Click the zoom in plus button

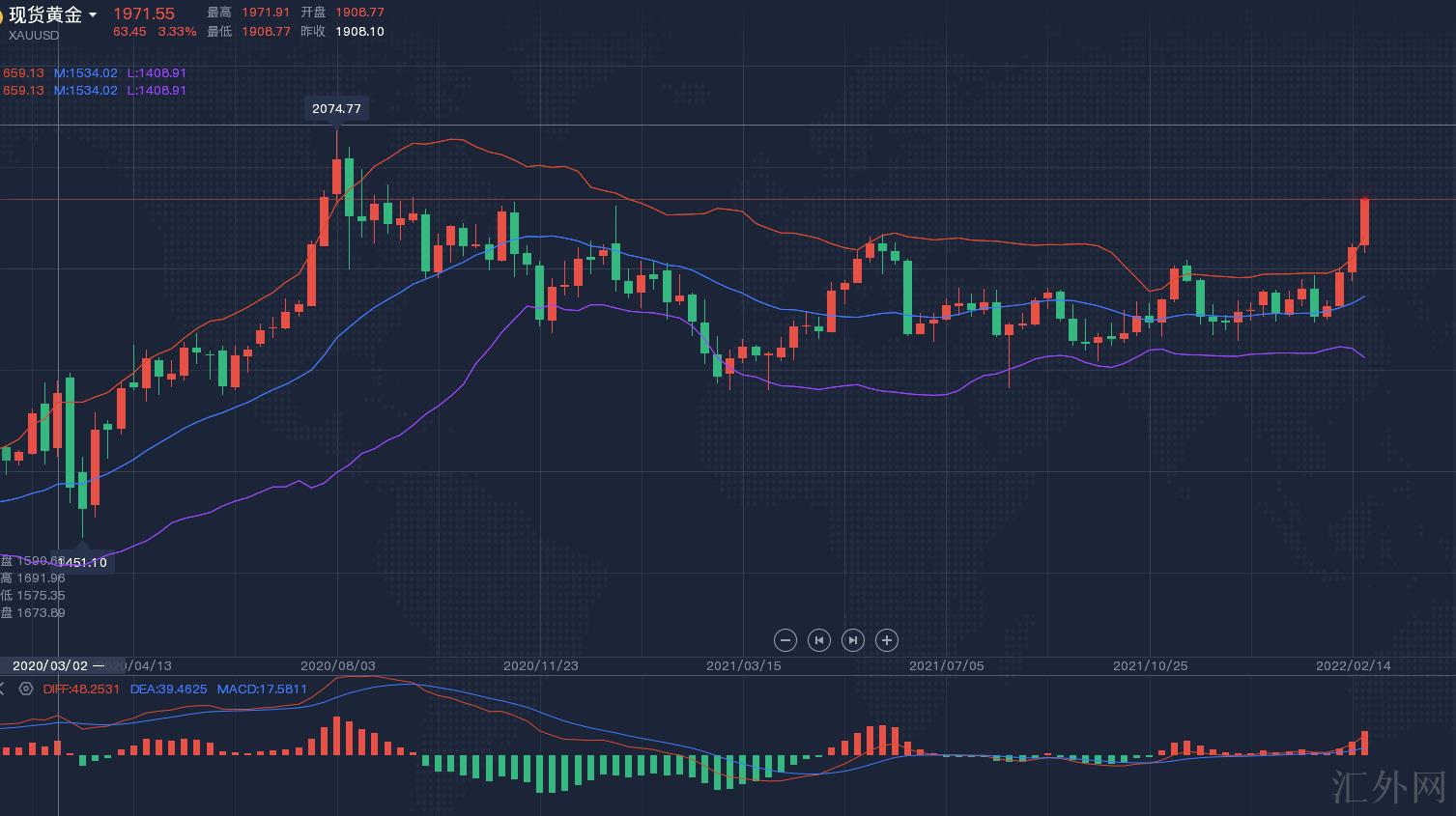[x=886, y=640]
